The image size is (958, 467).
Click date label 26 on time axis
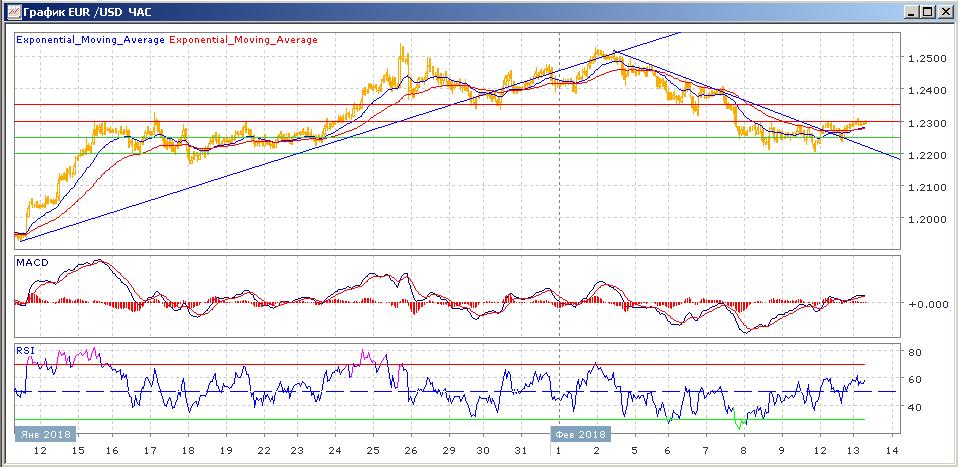[411, 451]
